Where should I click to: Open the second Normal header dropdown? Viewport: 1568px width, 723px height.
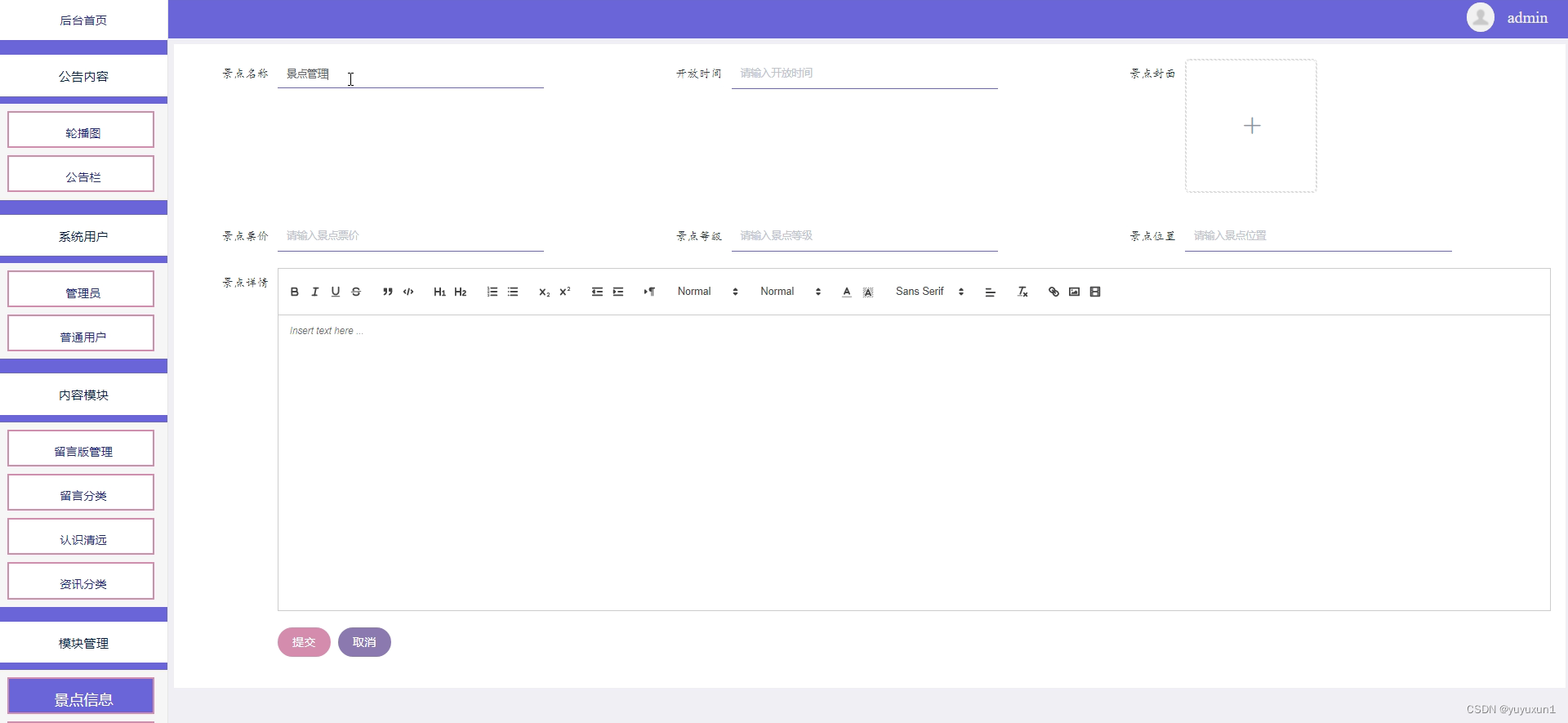(791, 292)
